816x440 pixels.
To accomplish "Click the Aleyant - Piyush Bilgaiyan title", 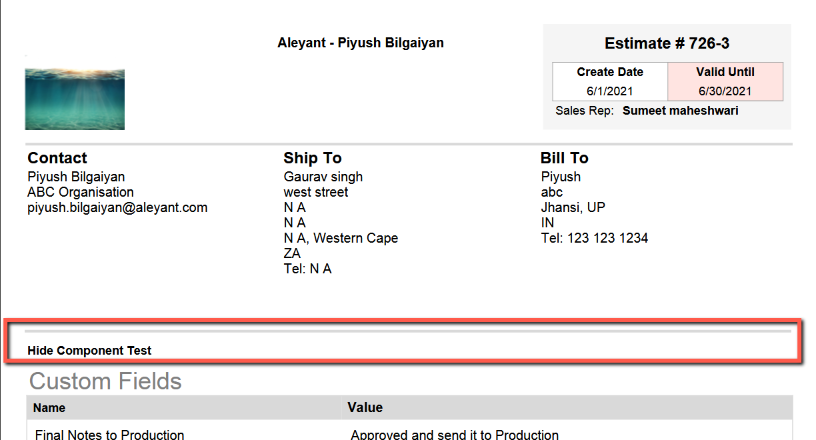I will coord(360,43).
